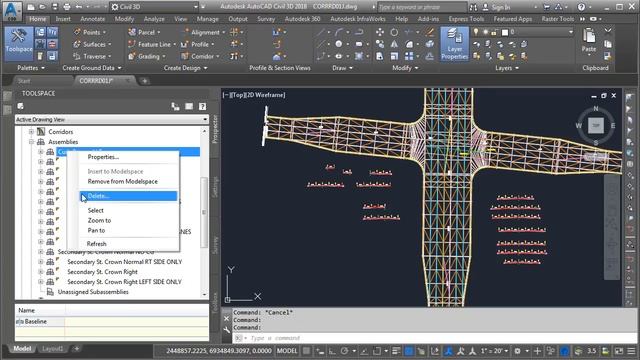This screenshot has height=360, width=640.
Task: Open the Toolspace palette button
Action: pyautogui.click(x=19, y=44)
